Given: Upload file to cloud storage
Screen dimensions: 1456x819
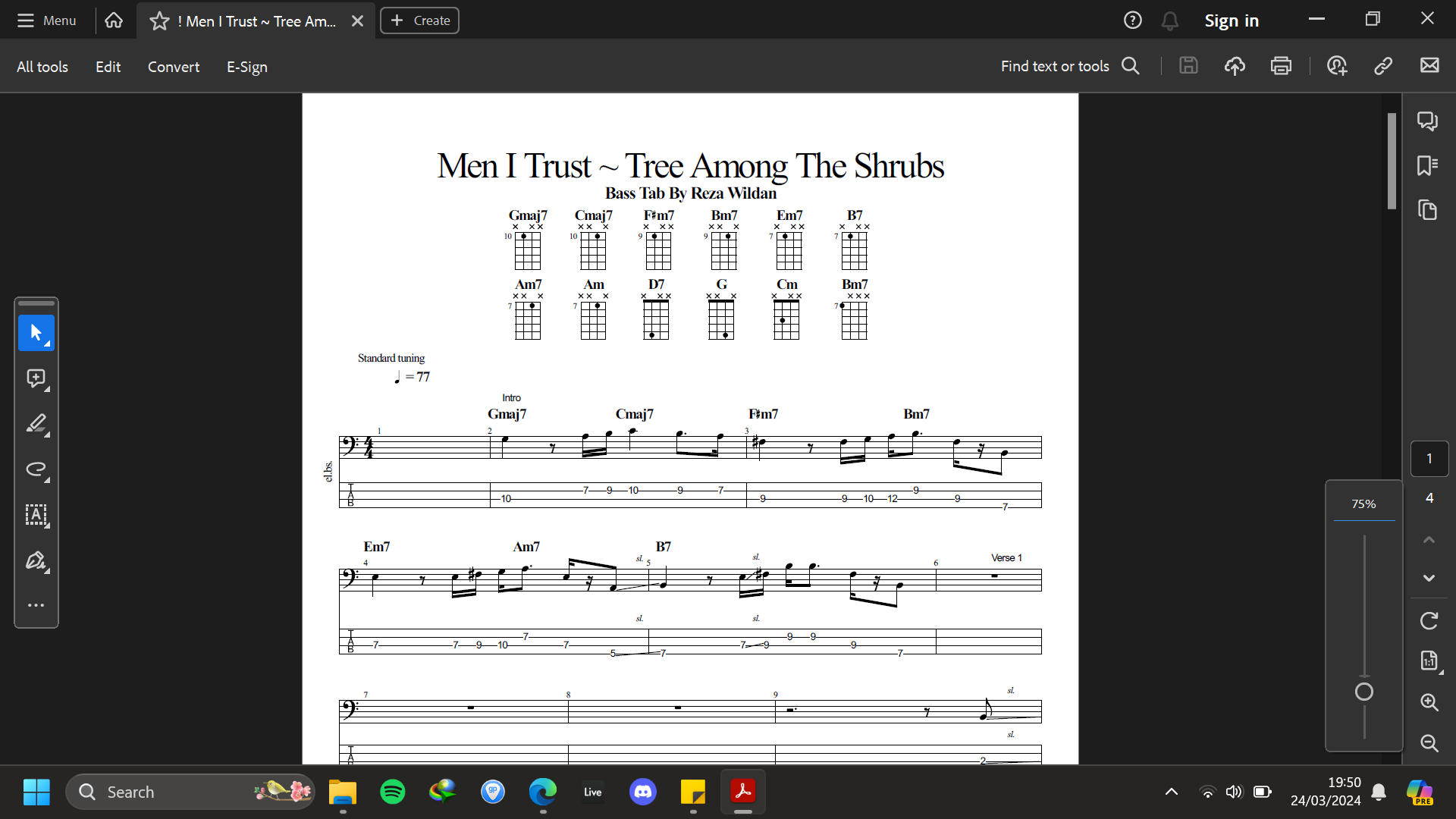Looking at the screenshot, I should click(1235, 66).
